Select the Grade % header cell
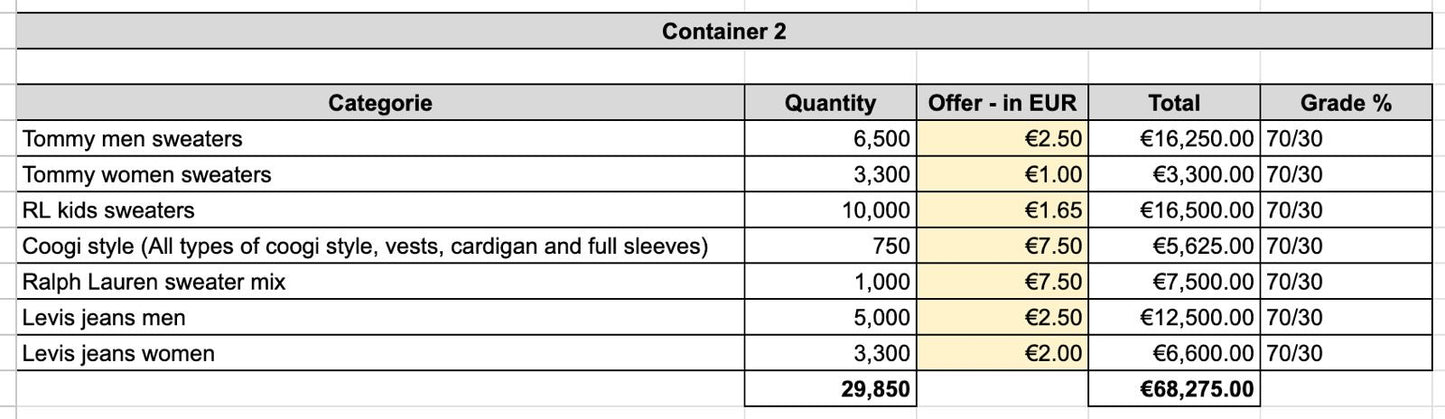Image resolution: width=1445 pixels, height=419 pixels. (x=1346, y=102)
